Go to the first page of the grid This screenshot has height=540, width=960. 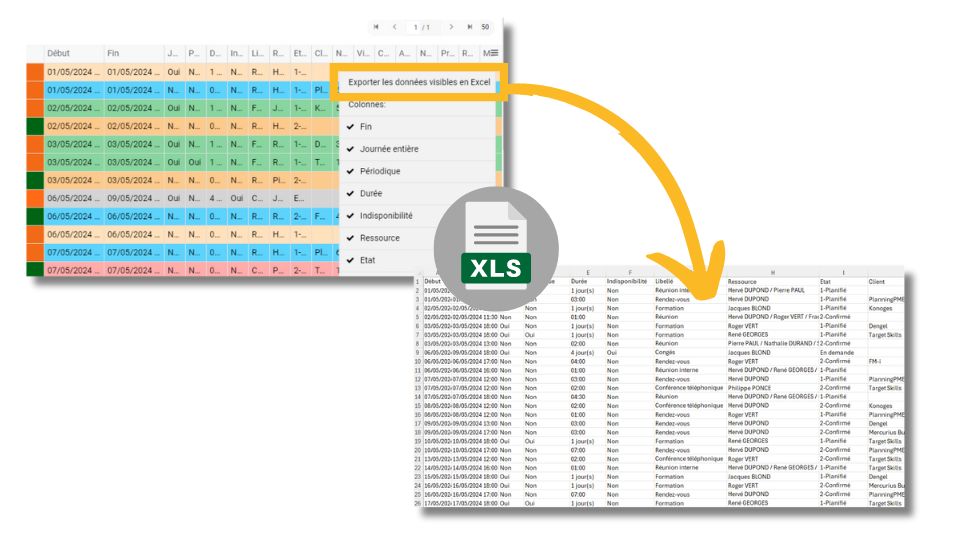point(376,27)
